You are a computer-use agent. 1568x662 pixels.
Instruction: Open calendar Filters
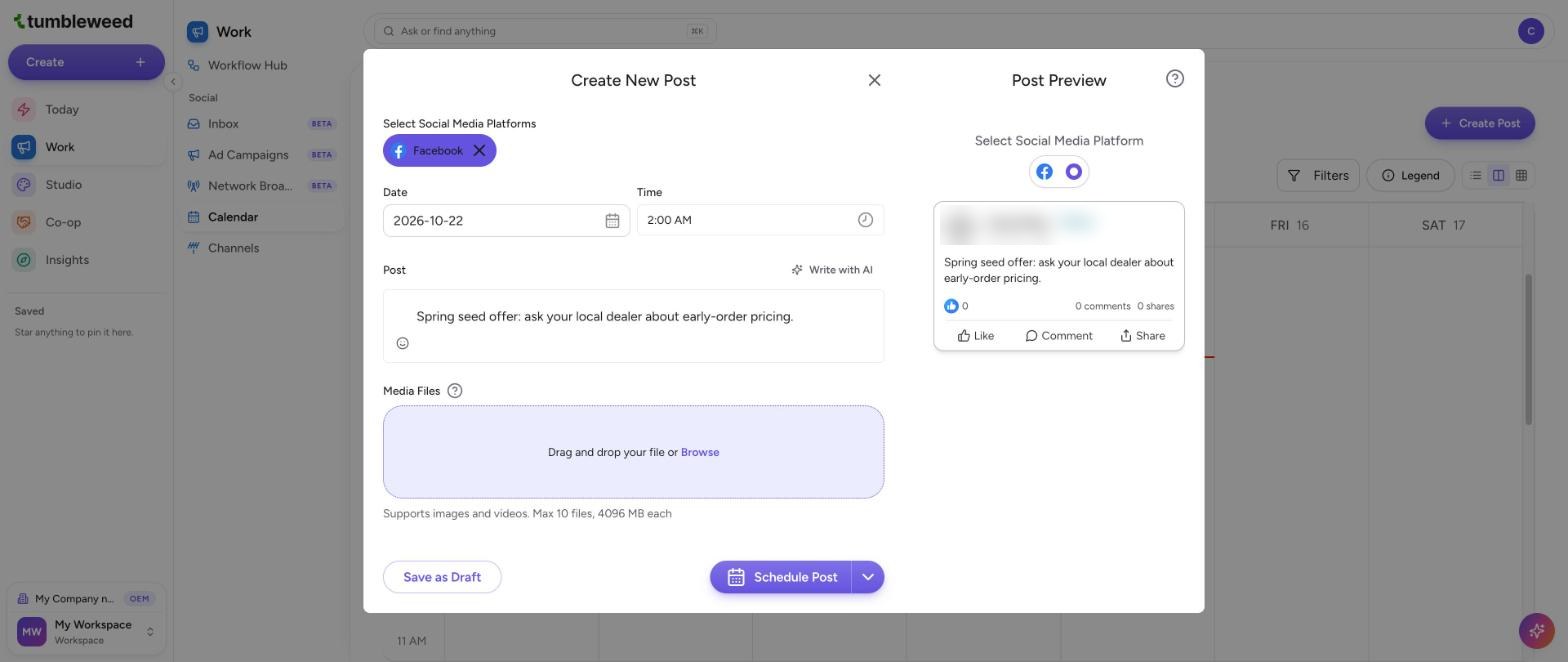pyautogui.click(x=1318, y=175)
